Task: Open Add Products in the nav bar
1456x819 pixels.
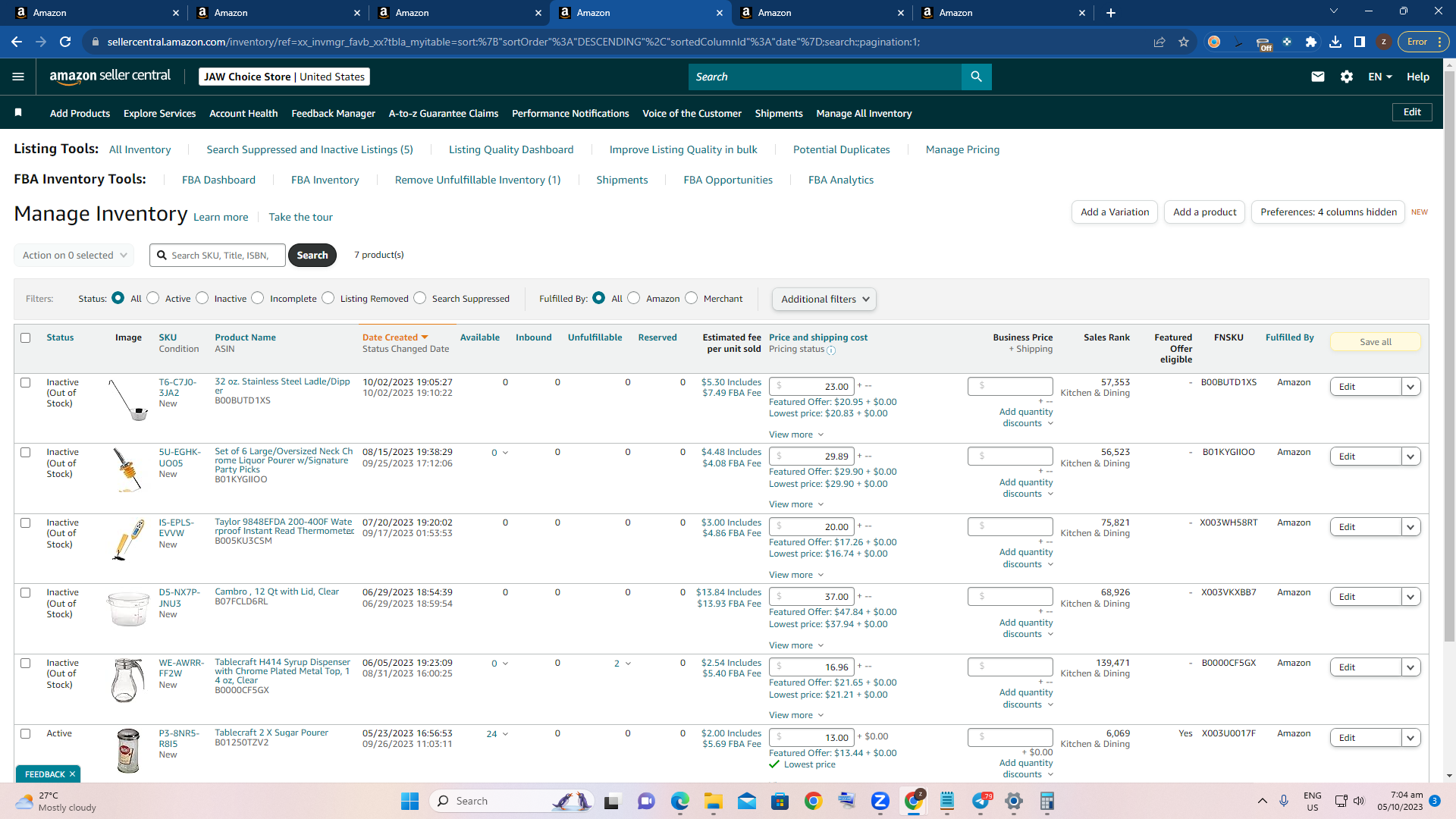Action: (x=80, y=113)
